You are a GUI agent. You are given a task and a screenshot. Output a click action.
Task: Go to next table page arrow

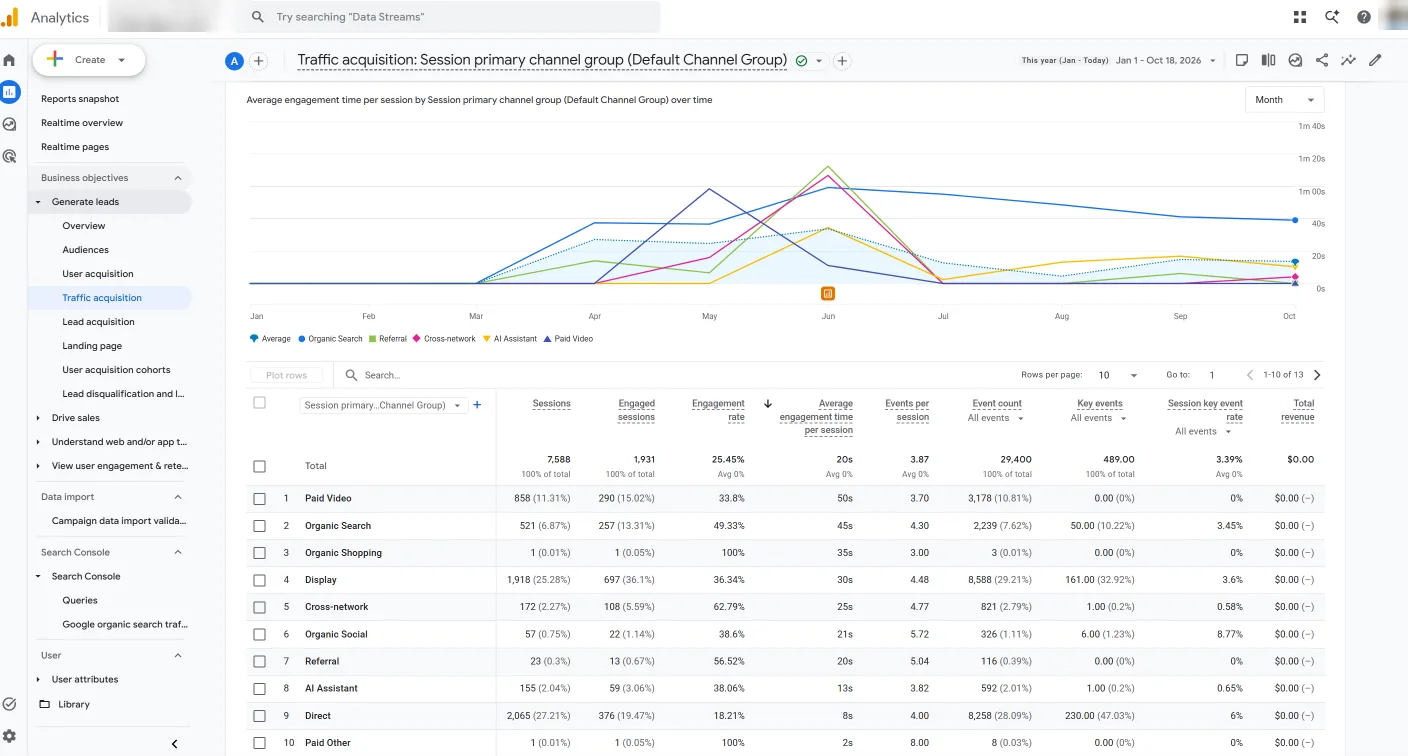1317,375
